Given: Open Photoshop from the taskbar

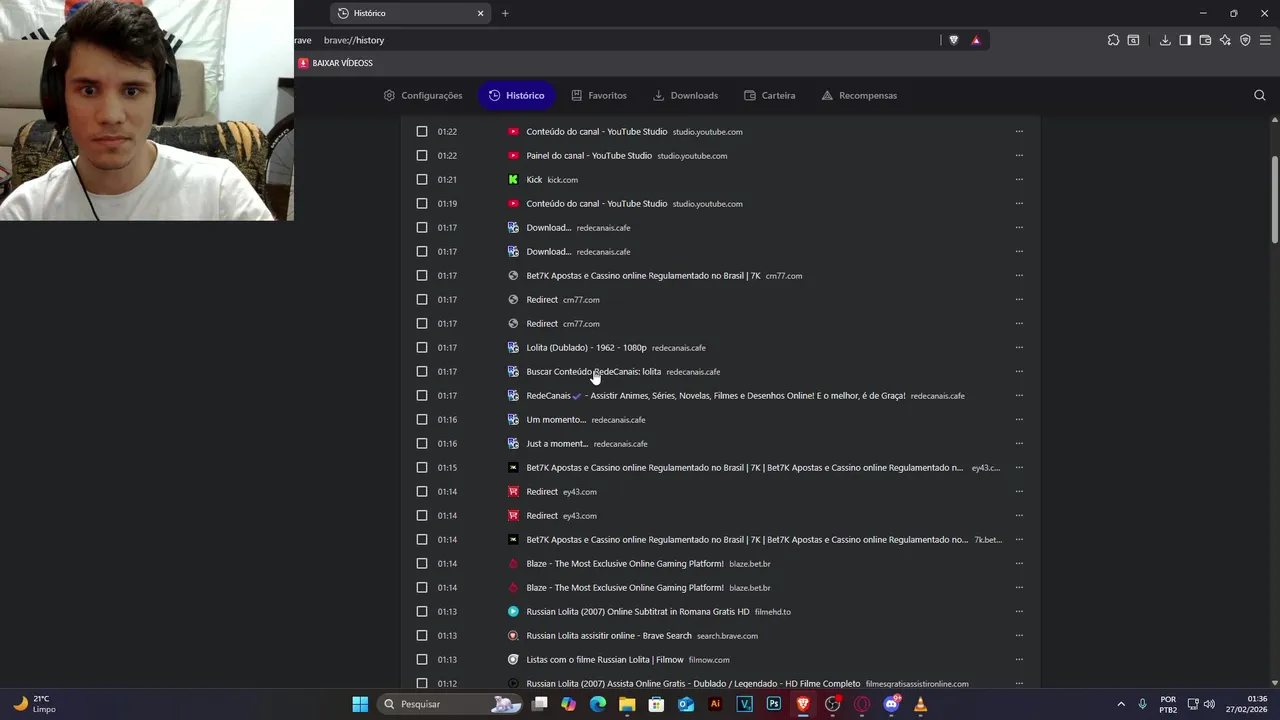Looking at the screenshot, I should 774,704.
